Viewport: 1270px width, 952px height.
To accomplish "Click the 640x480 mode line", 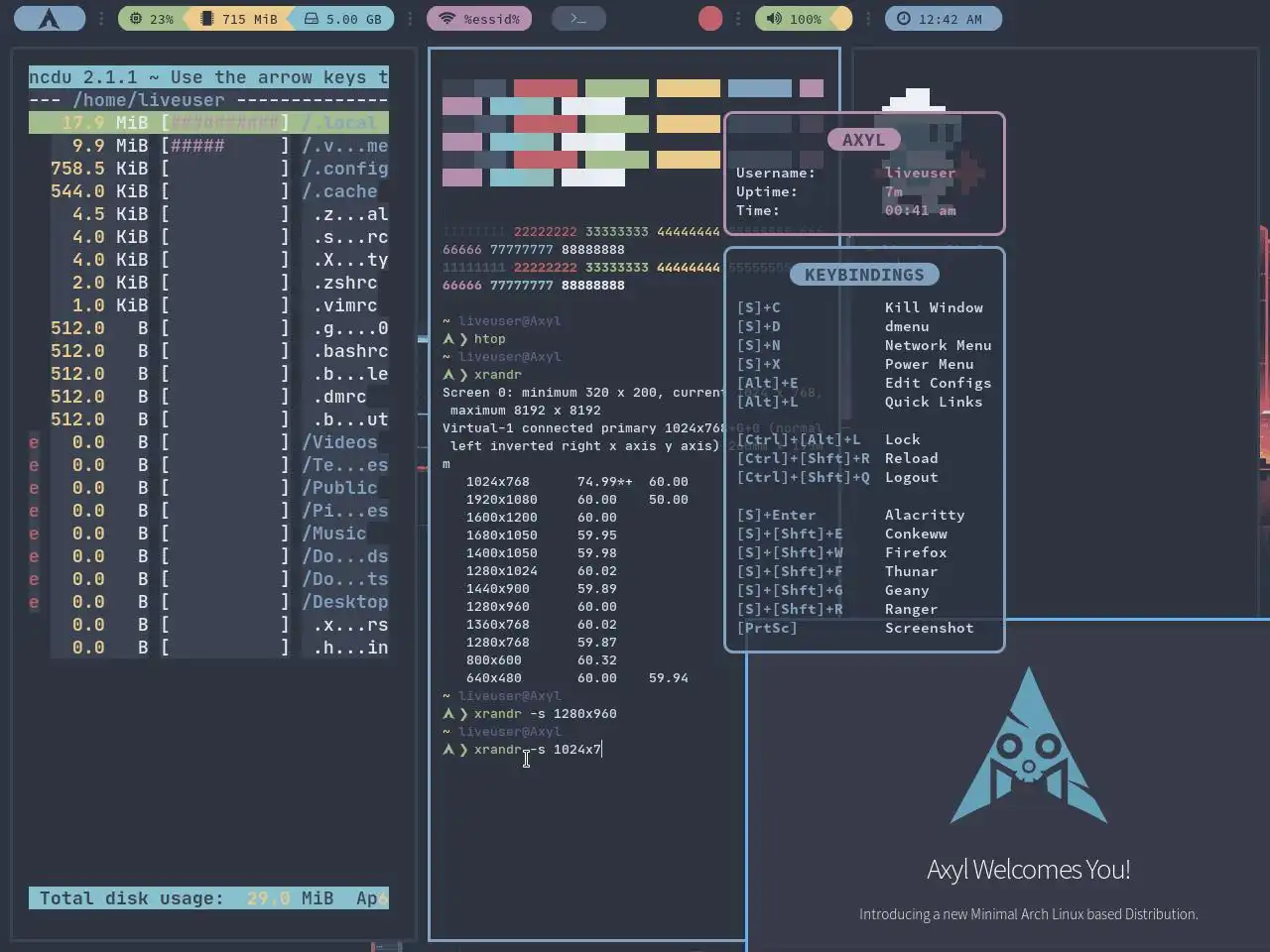I will (577, 678).
